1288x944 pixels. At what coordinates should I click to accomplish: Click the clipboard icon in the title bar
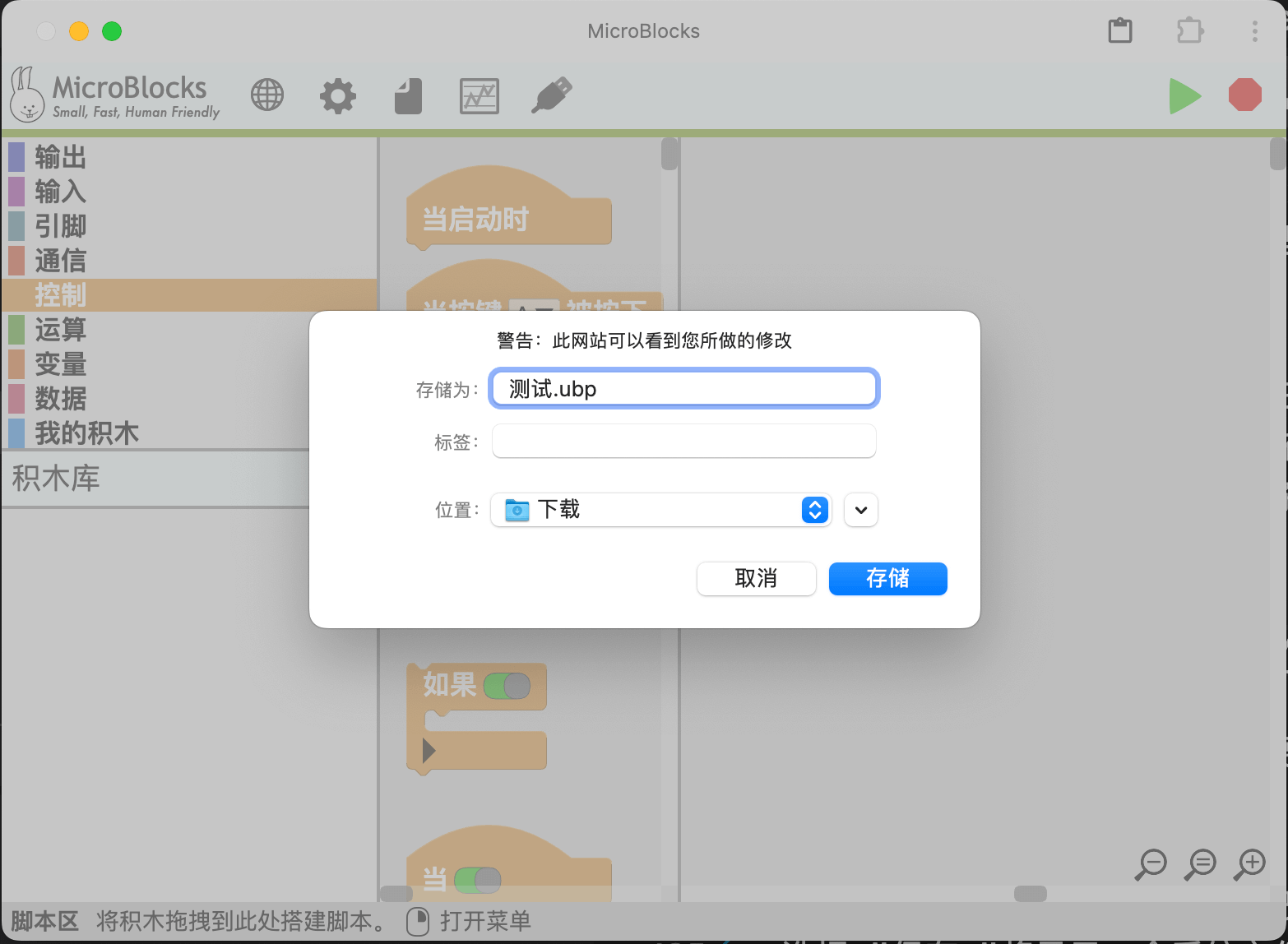[1120, 31]
